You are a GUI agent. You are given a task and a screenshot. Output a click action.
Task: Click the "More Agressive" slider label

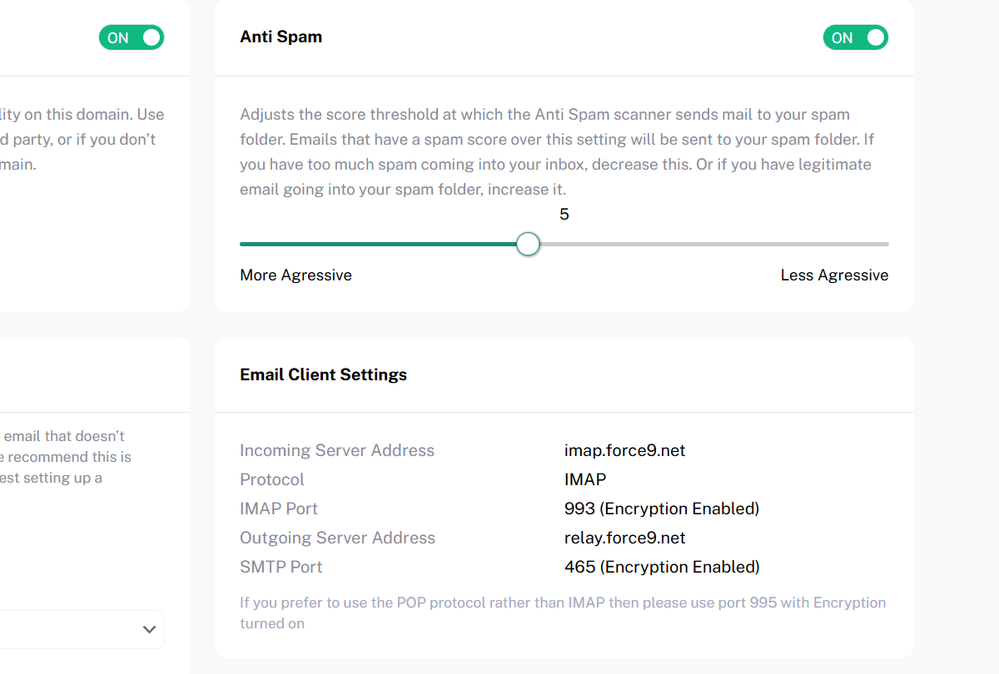(296, 275)
